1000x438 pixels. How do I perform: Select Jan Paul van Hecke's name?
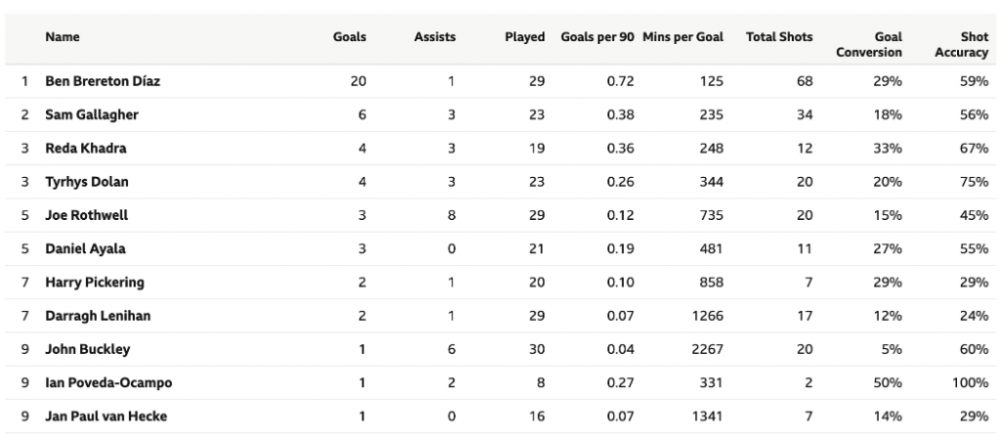coord(107,416)
